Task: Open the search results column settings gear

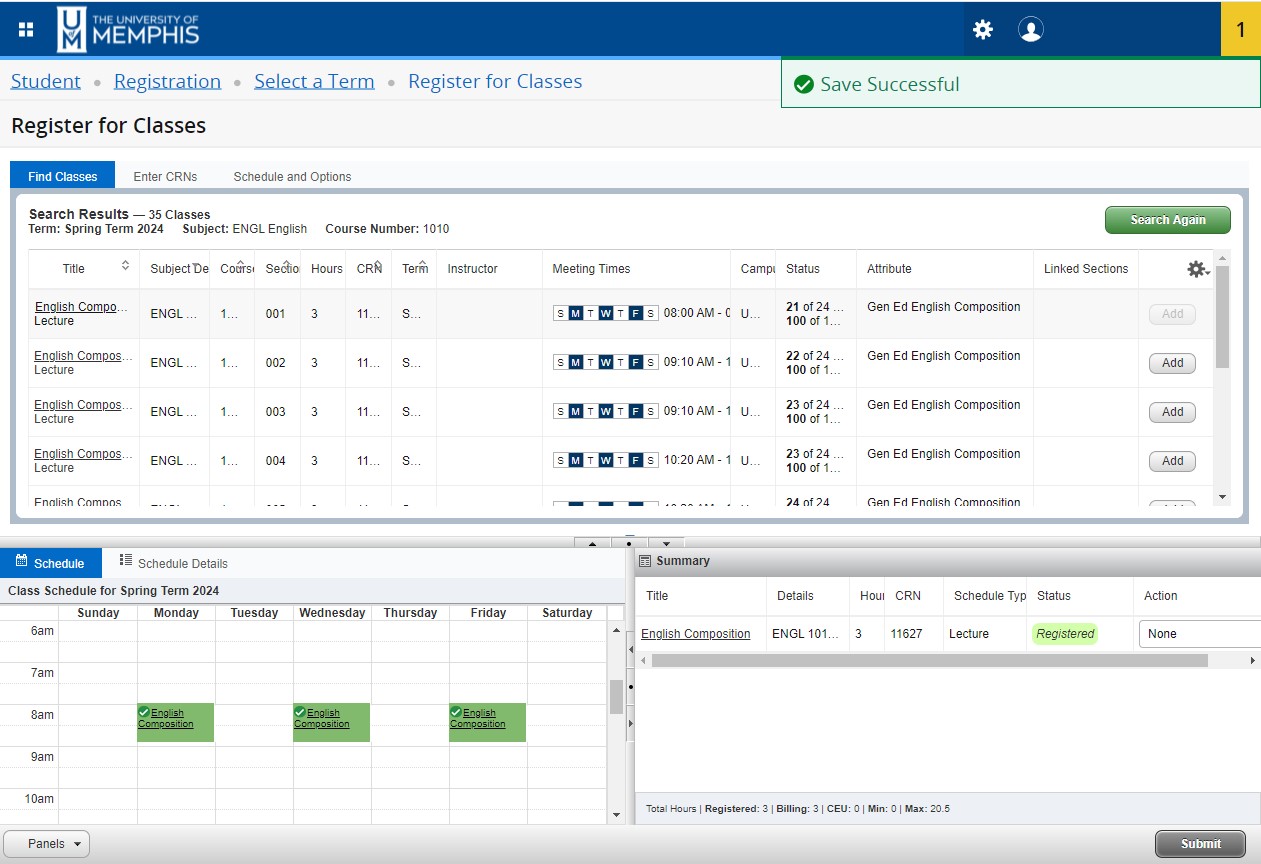Action: coord(1196,269)
